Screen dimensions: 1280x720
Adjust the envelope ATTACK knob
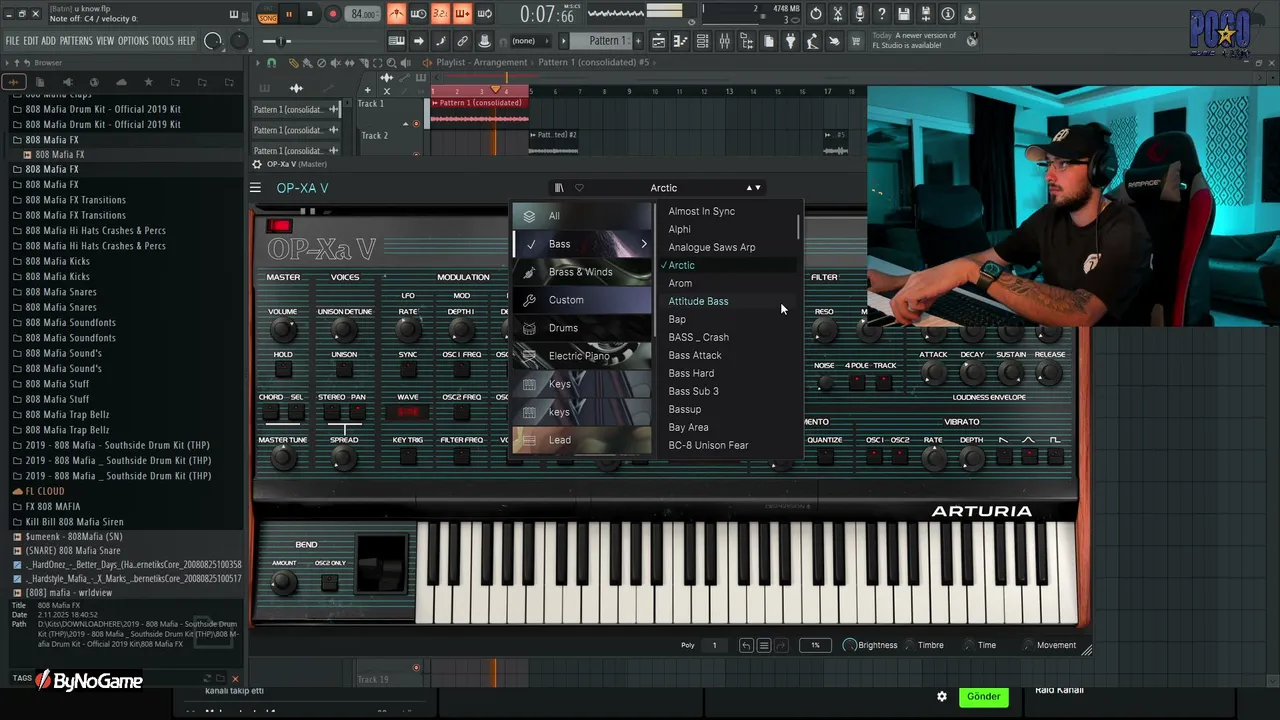(933, 372)
